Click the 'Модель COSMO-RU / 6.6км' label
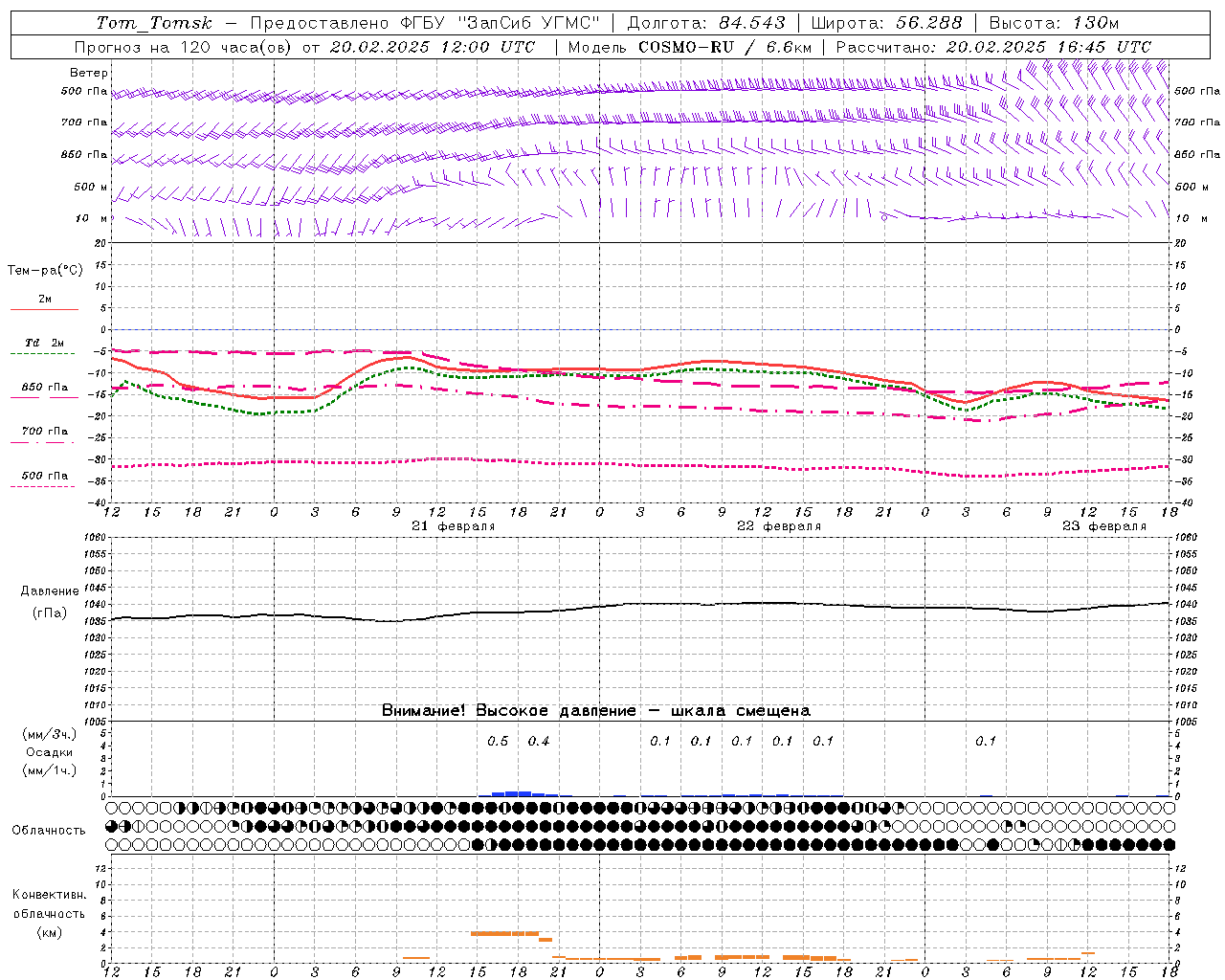The height and width of the screenshot is (980, 1225). pyautogui.click(x=690, y=47)
